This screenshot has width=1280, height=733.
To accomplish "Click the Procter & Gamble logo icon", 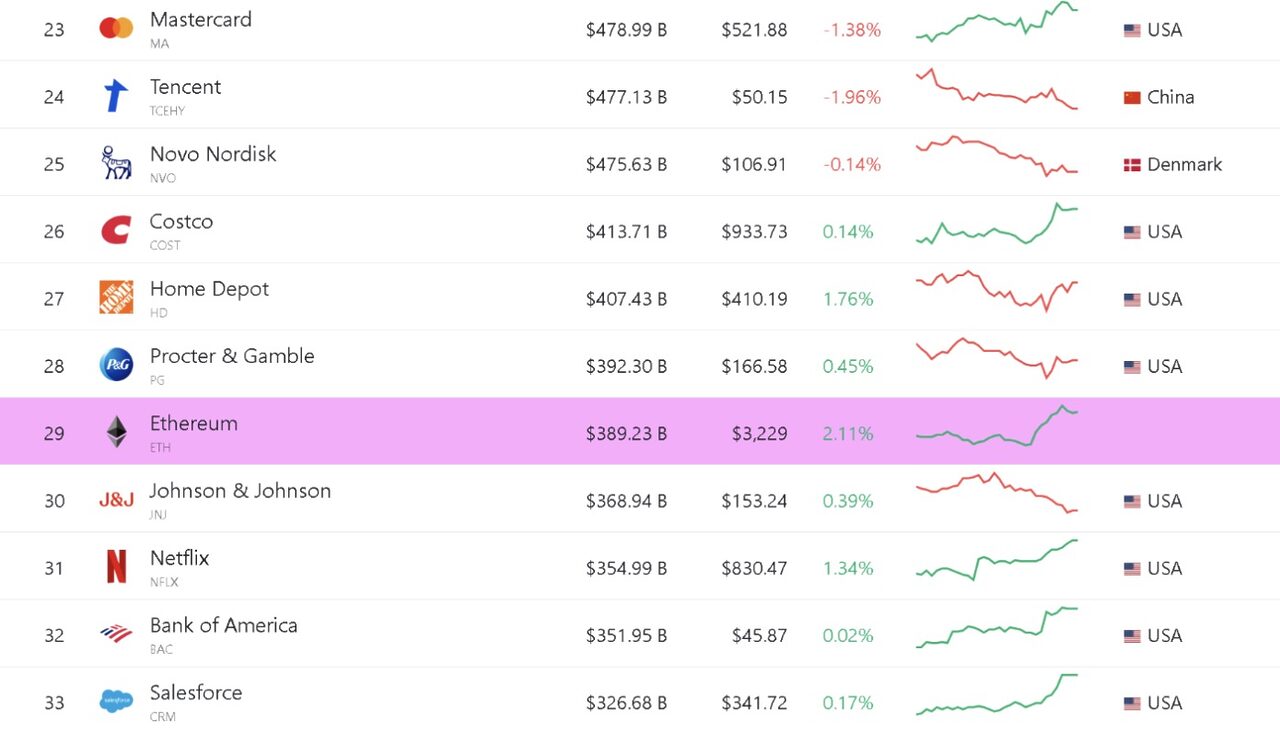I will tap(116, 365).
